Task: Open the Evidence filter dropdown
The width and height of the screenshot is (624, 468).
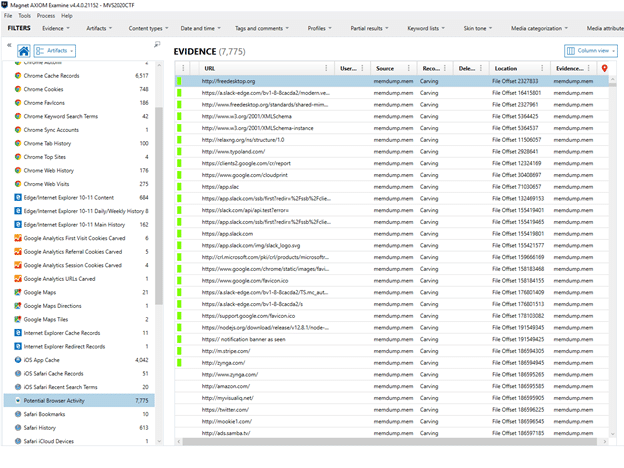Action: point(56,28)
